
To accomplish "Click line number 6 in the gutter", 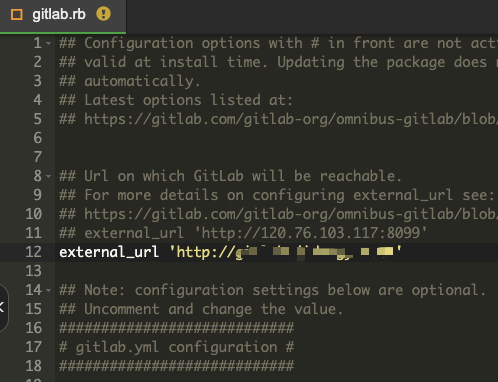I will pos(38,138).
